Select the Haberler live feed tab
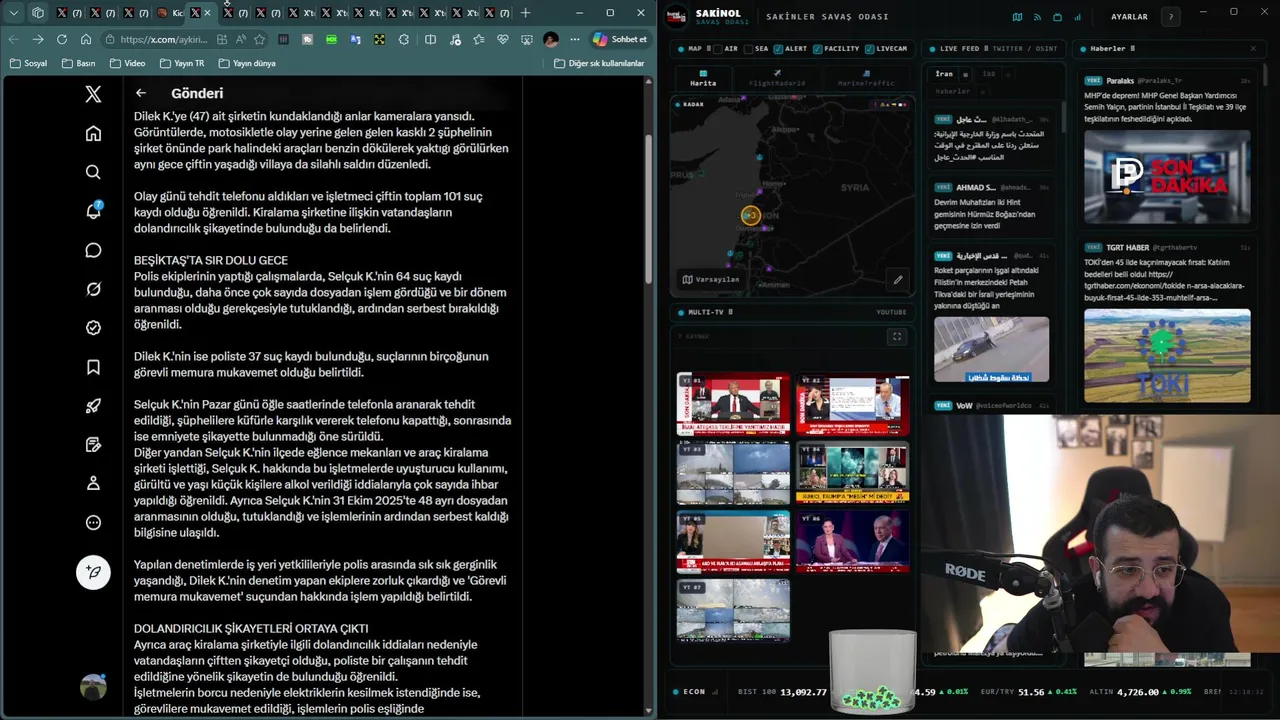 point(952,91)
